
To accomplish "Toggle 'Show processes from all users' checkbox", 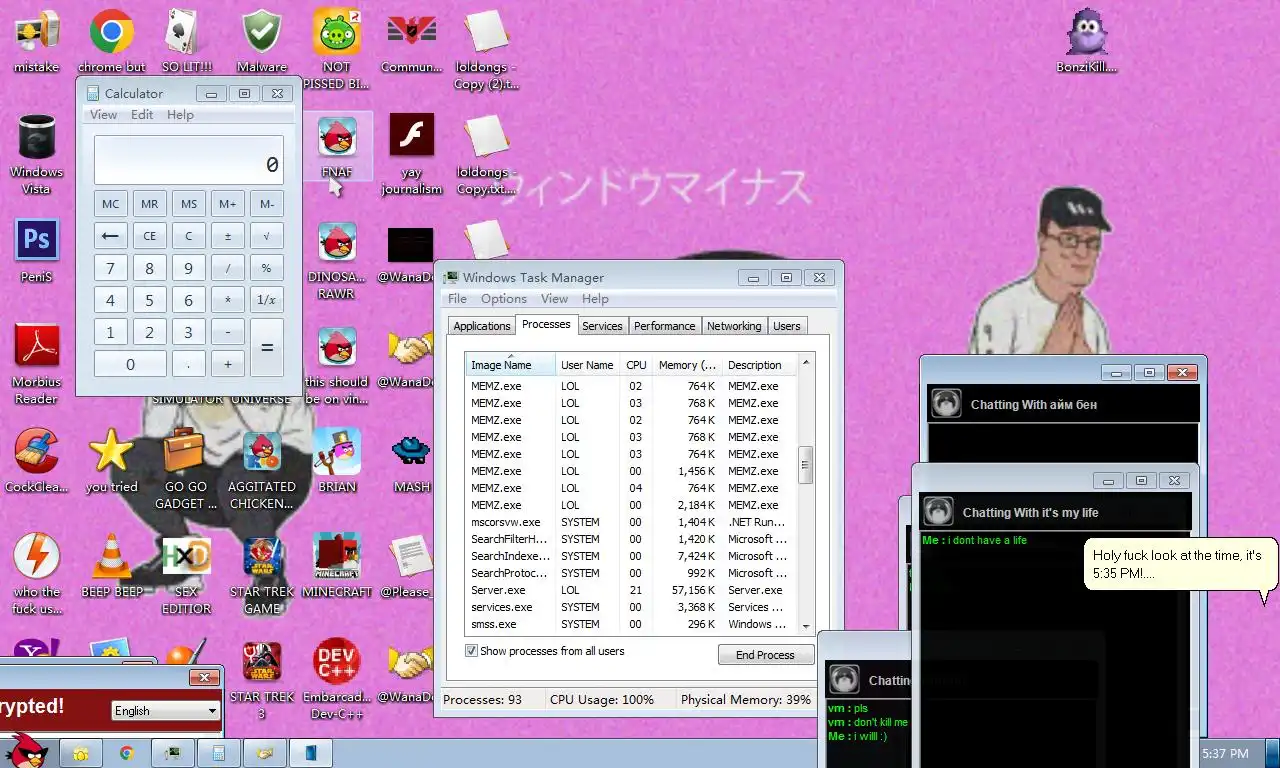I will [472, 651].
